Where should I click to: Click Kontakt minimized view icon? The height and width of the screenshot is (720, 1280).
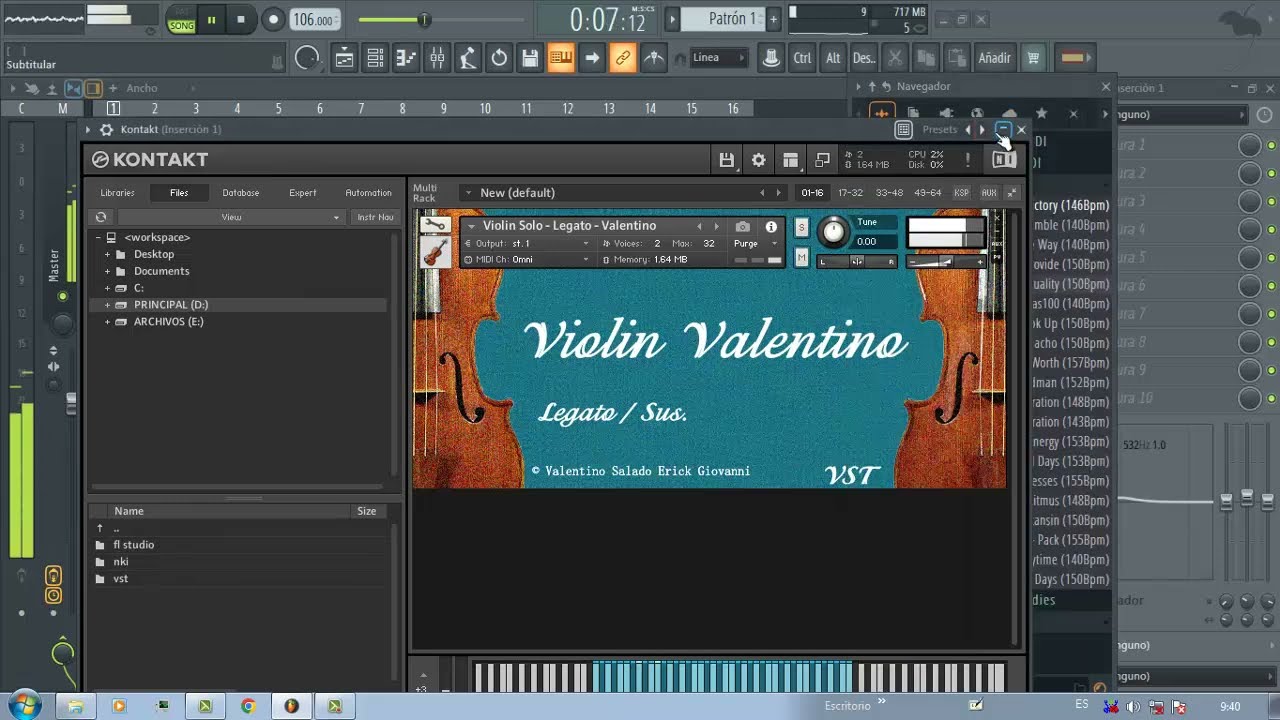822,160
